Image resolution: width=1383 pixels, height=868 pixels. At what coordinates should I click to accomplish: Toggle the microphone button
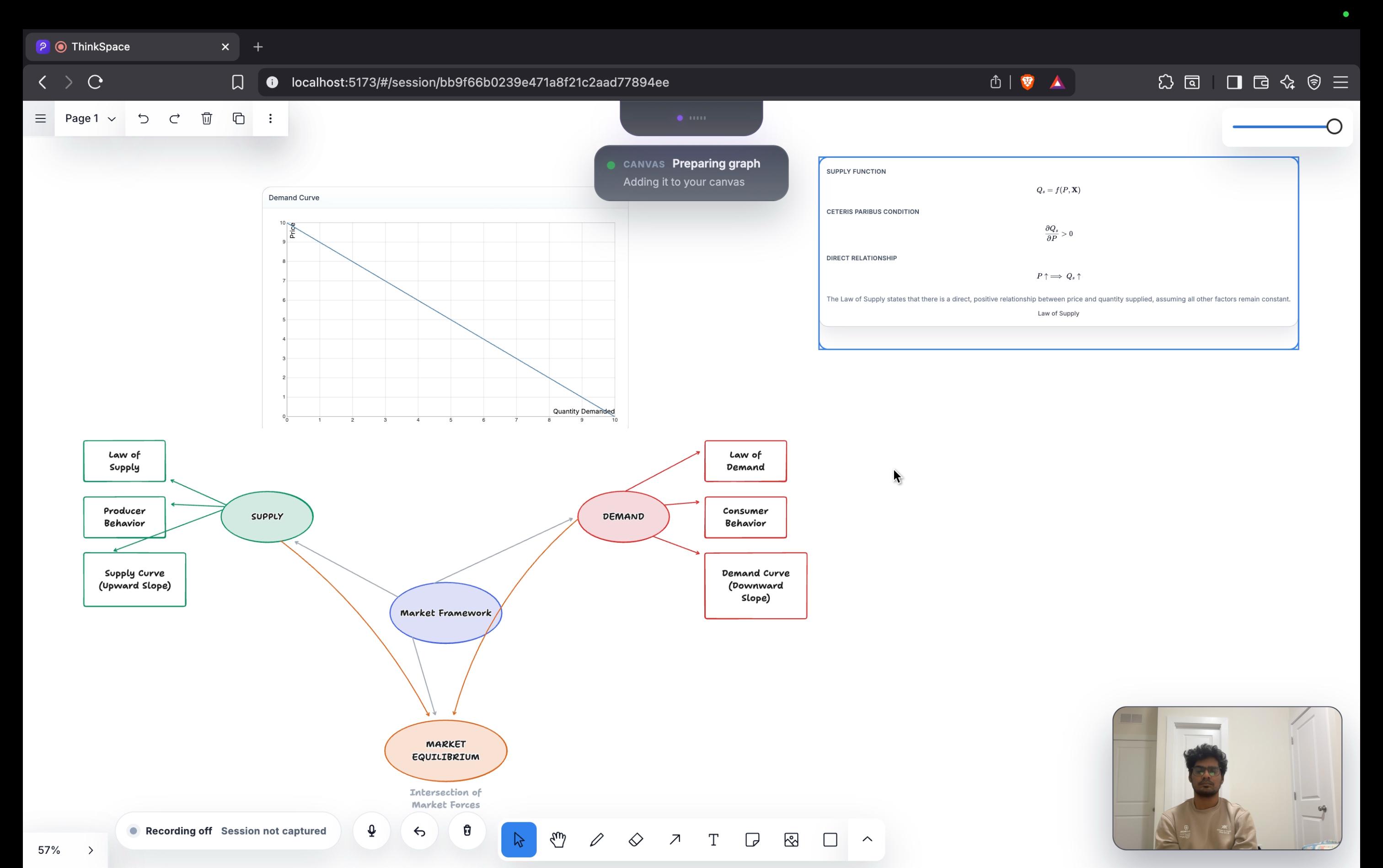pos(371,830)
